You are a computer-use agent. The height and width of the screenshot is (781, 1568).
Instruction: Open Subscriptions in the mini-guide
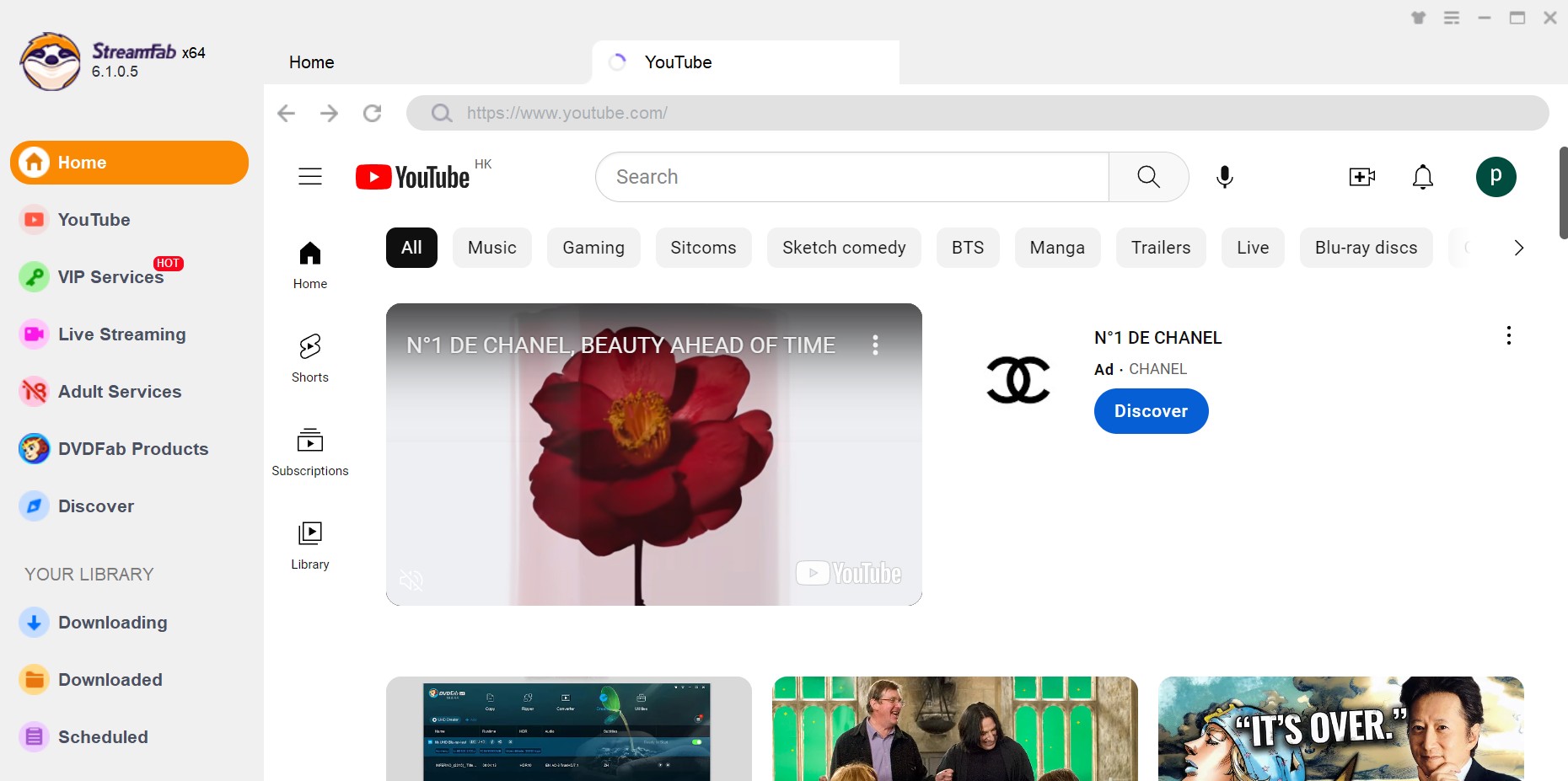(310, 452)
